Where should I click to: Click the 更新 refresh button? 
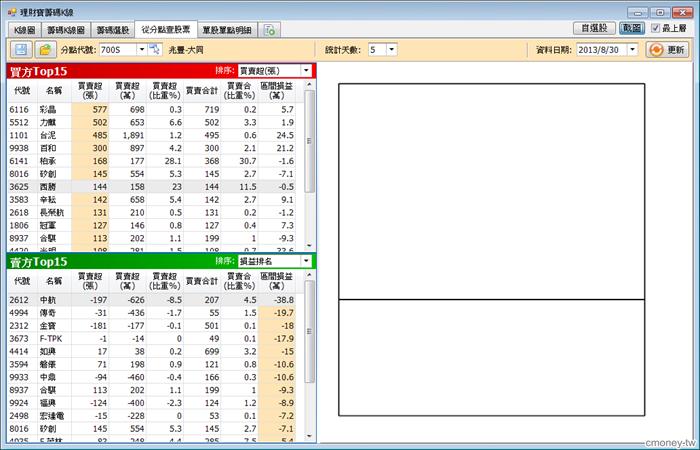pyautogui.click(x=667, y=50)
